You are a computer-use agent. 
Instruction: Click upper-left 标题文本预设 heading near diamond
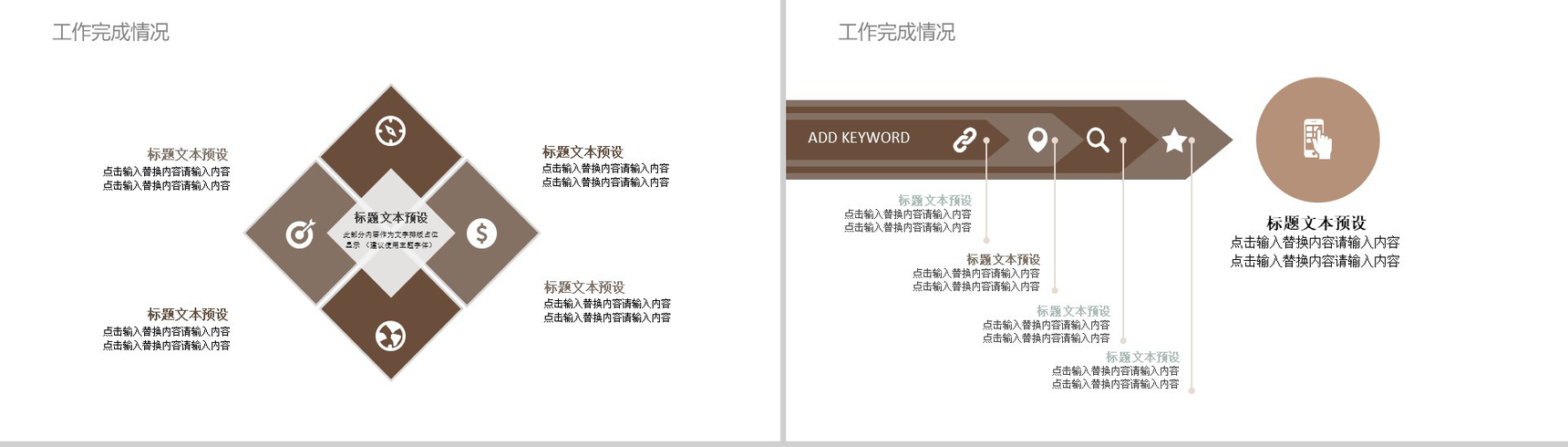[188, 155]
